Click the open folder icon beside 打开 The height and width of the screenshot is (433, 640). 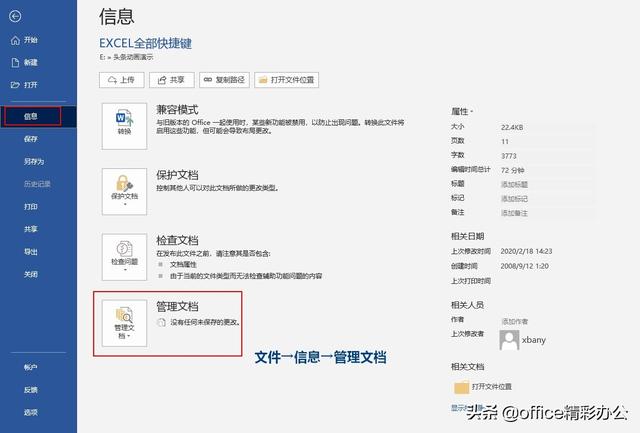(x=15, y=85)
